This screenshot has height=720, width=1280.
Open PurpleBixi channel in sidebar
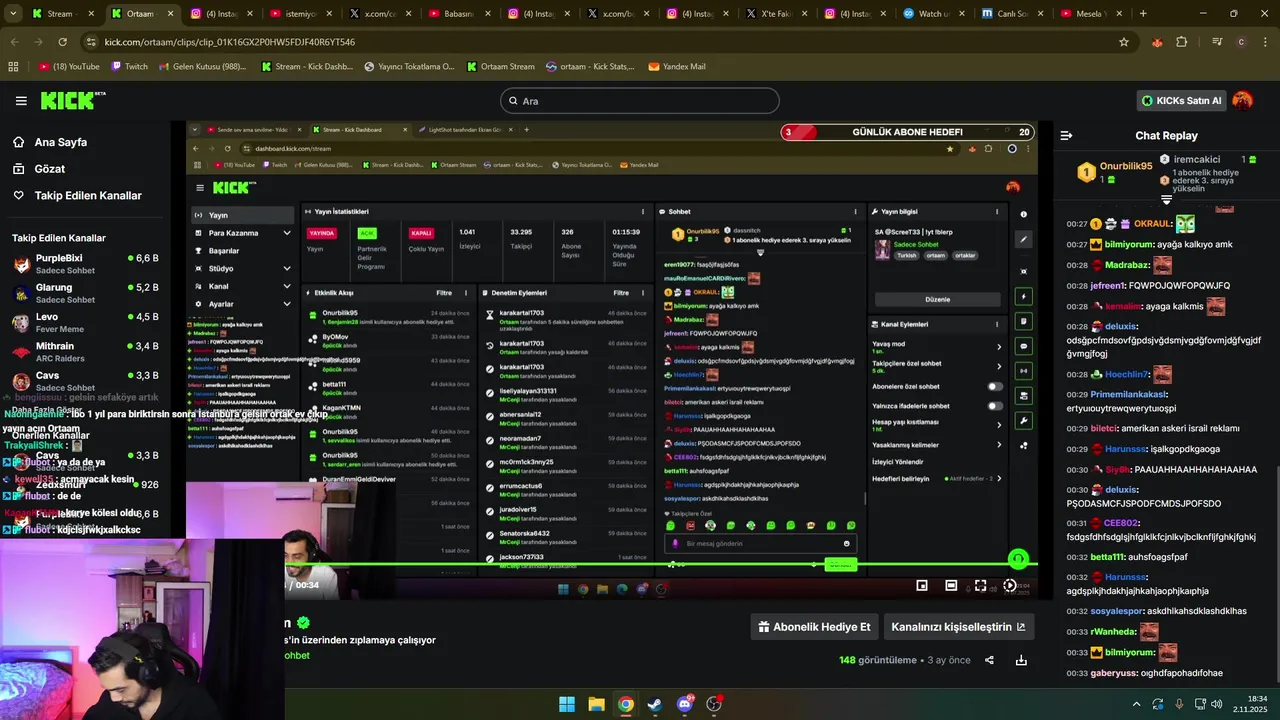(x=86, y=264)
